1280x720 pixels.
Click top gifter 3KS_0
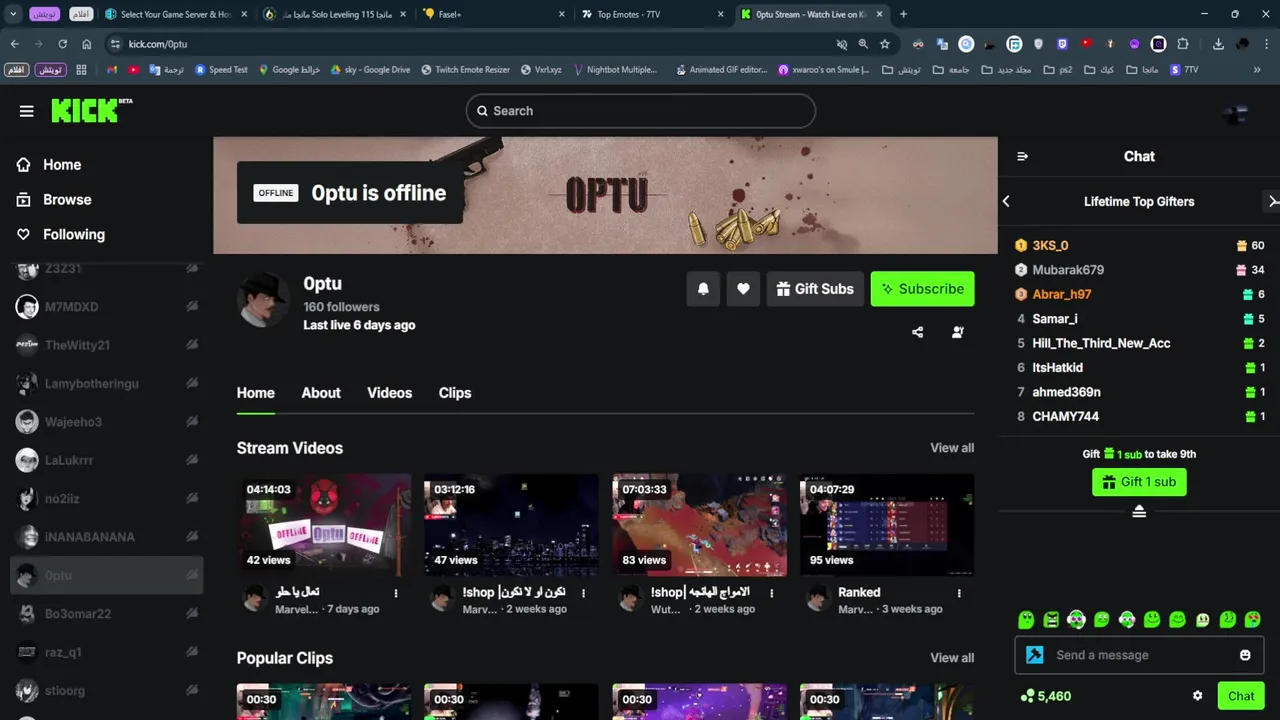(1050, 245)
